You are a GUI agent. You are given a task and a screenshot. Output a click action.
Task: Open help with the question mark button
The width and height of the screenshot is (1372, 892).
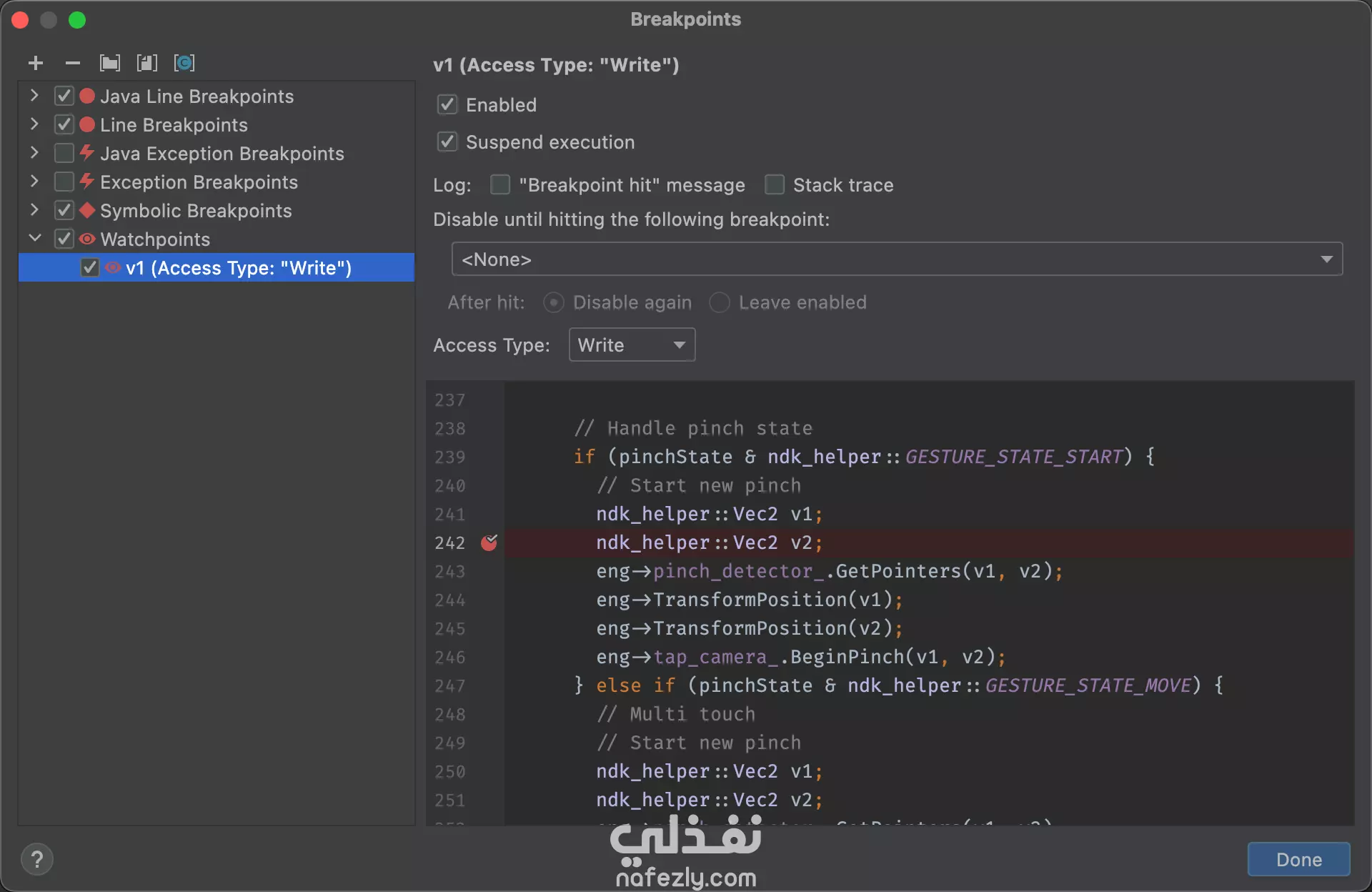tap(37, 859)
